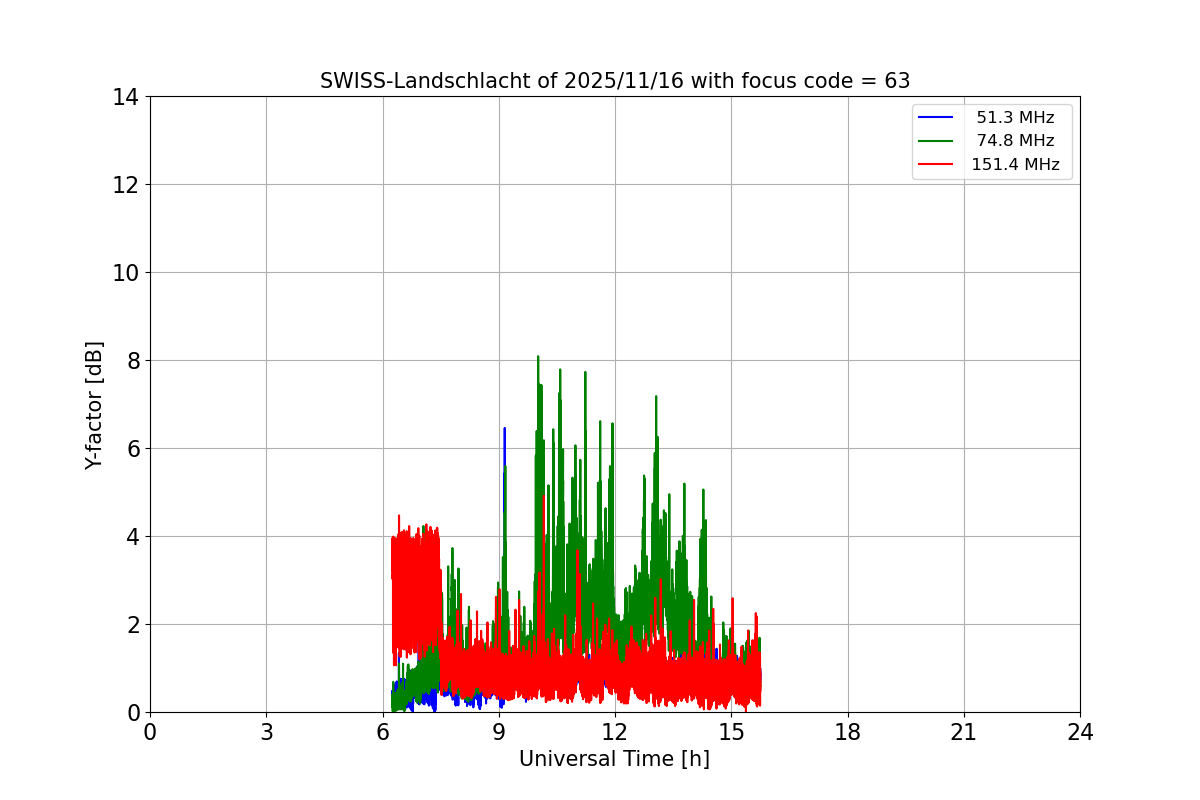Click the y-axis tick label 10

pos(125,273)
